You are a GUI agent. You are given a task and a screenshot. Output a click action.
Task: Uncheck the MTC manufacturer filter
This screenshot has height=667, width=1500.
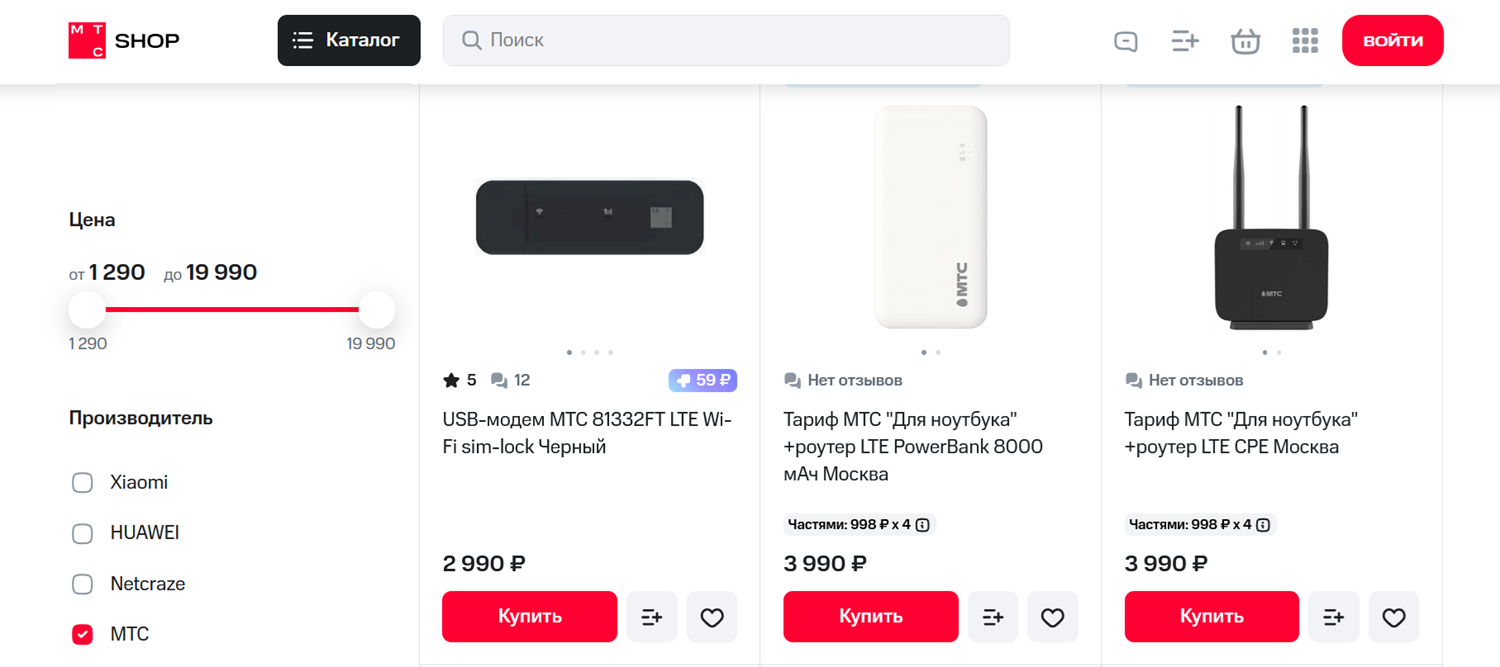pos(82,634)
